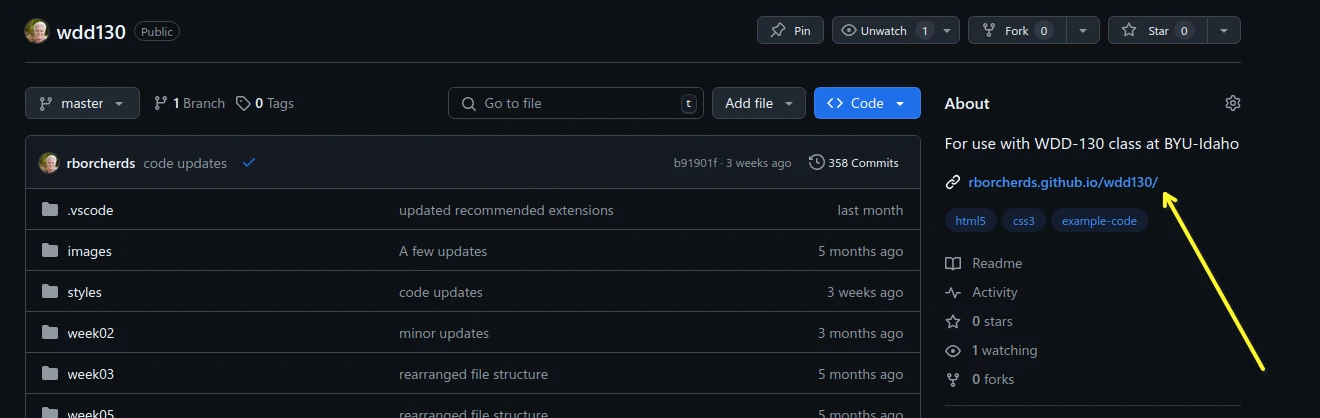Fork the wdd130 repository
Image resolution: width=1320 pixels, height=418 pixels.
(x=1017, y=31)
